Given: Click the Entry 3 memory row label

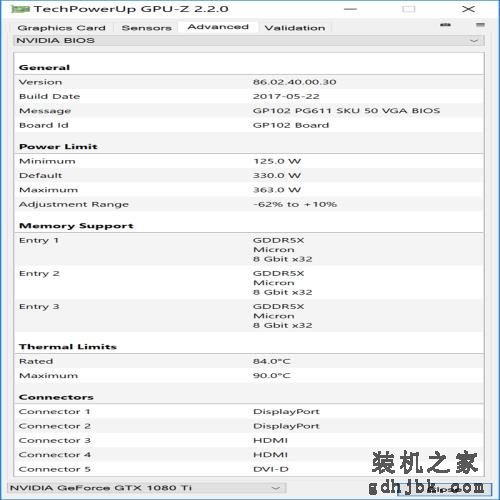Looking at the screenshot, I should coord(39,306).
